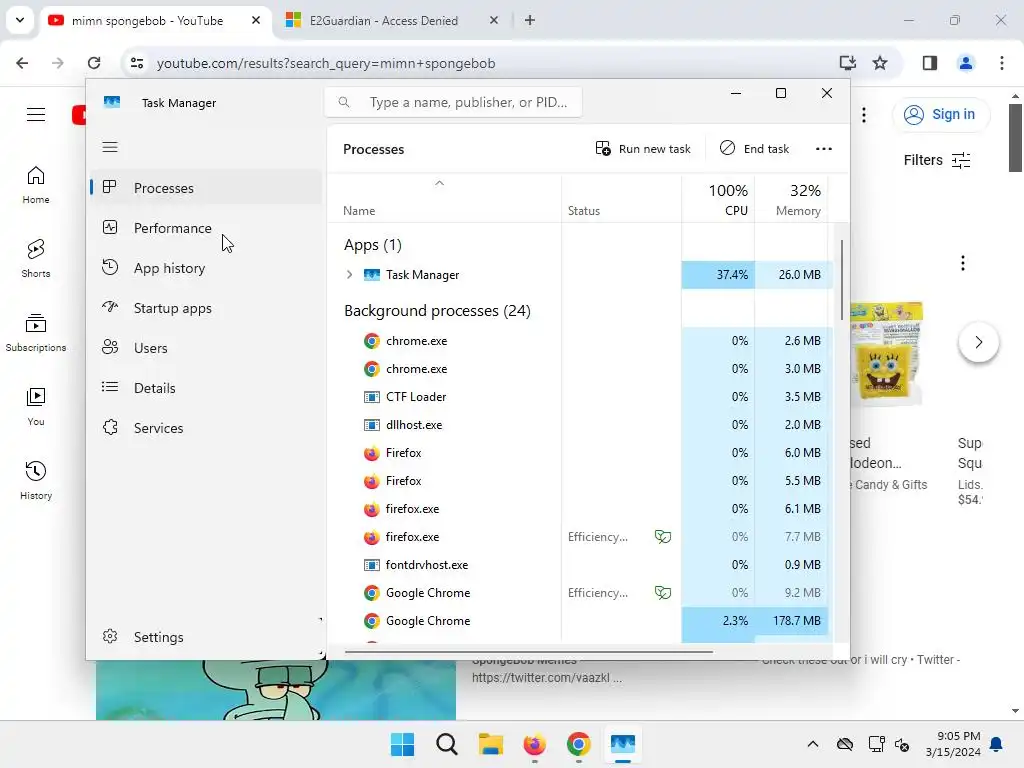Go to YouTube Home in sidebar
The image size is (1024, 768).
(36, 185)
